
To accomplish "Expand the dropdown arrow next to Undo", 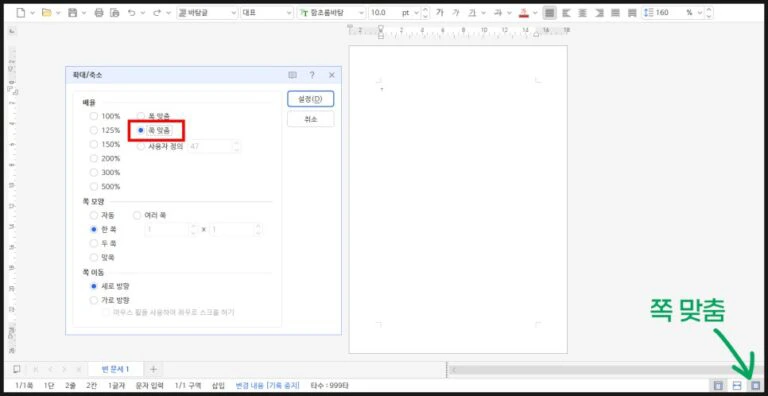I will (x=144, y=13).
